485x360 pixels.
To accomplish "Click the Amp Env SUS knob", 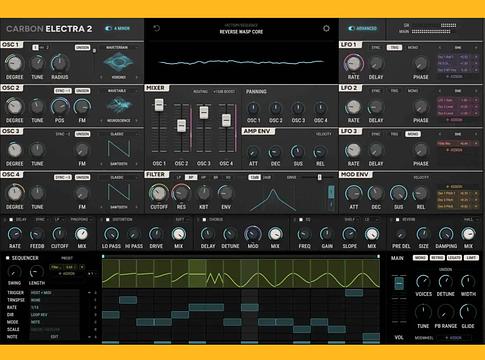I will coord(298,152).
